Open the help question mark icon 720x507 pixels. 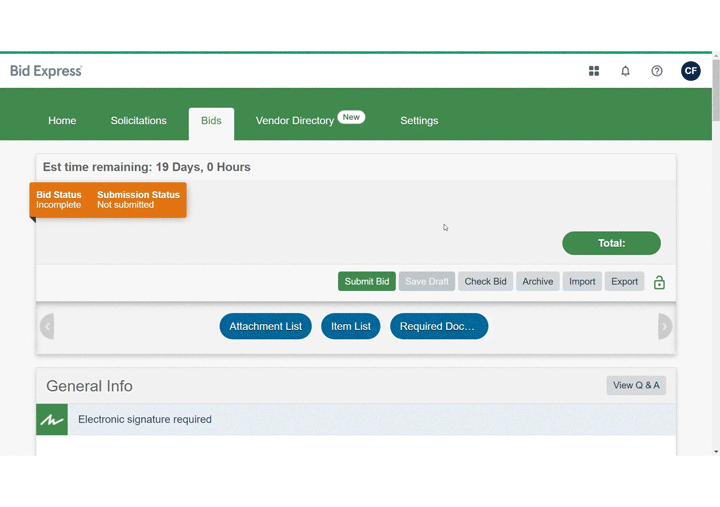click(x=657, y=71)
